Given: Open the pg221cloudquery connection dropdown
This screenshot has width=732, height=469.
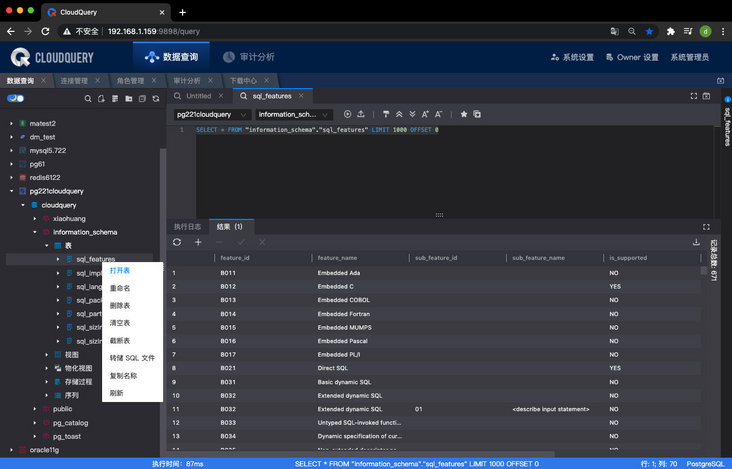Looking at the screenshot, I should click(x=212, y=114).
